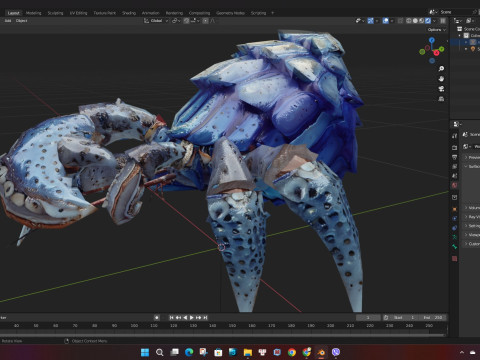This screenshot has width=480, height=360.
Task: Open File Explorer from the taskbar
Action: pos(248,352)
